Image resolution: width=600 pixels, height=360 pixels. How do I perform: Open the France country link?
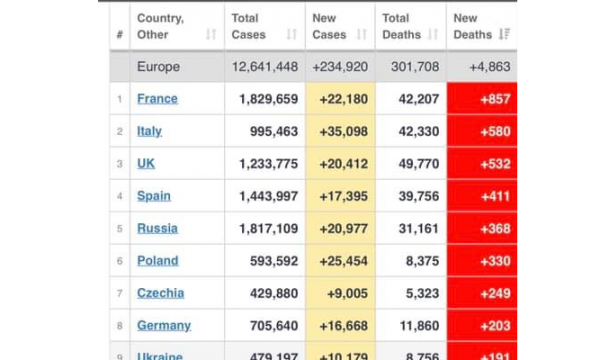coord(157,99)
